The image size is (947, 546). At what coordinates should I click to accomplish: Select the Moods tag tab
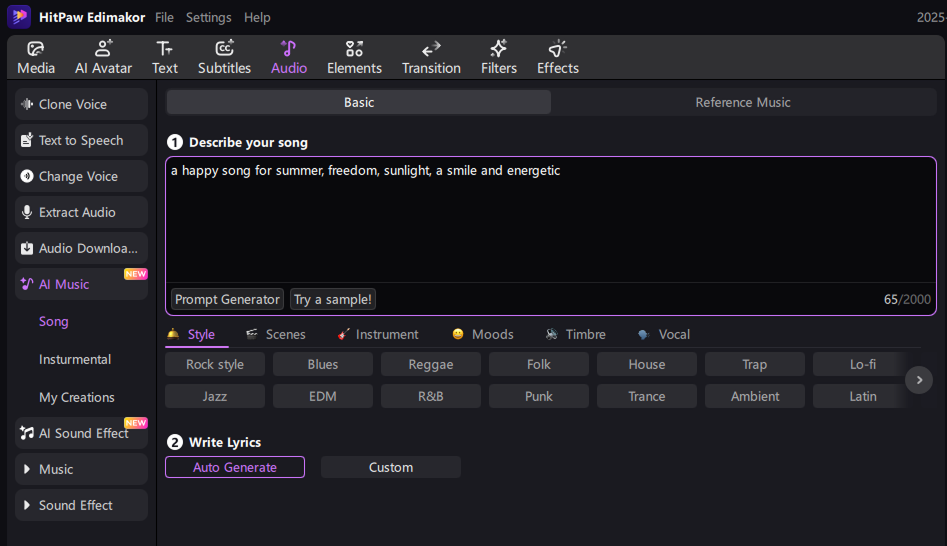tap(483, 334)
